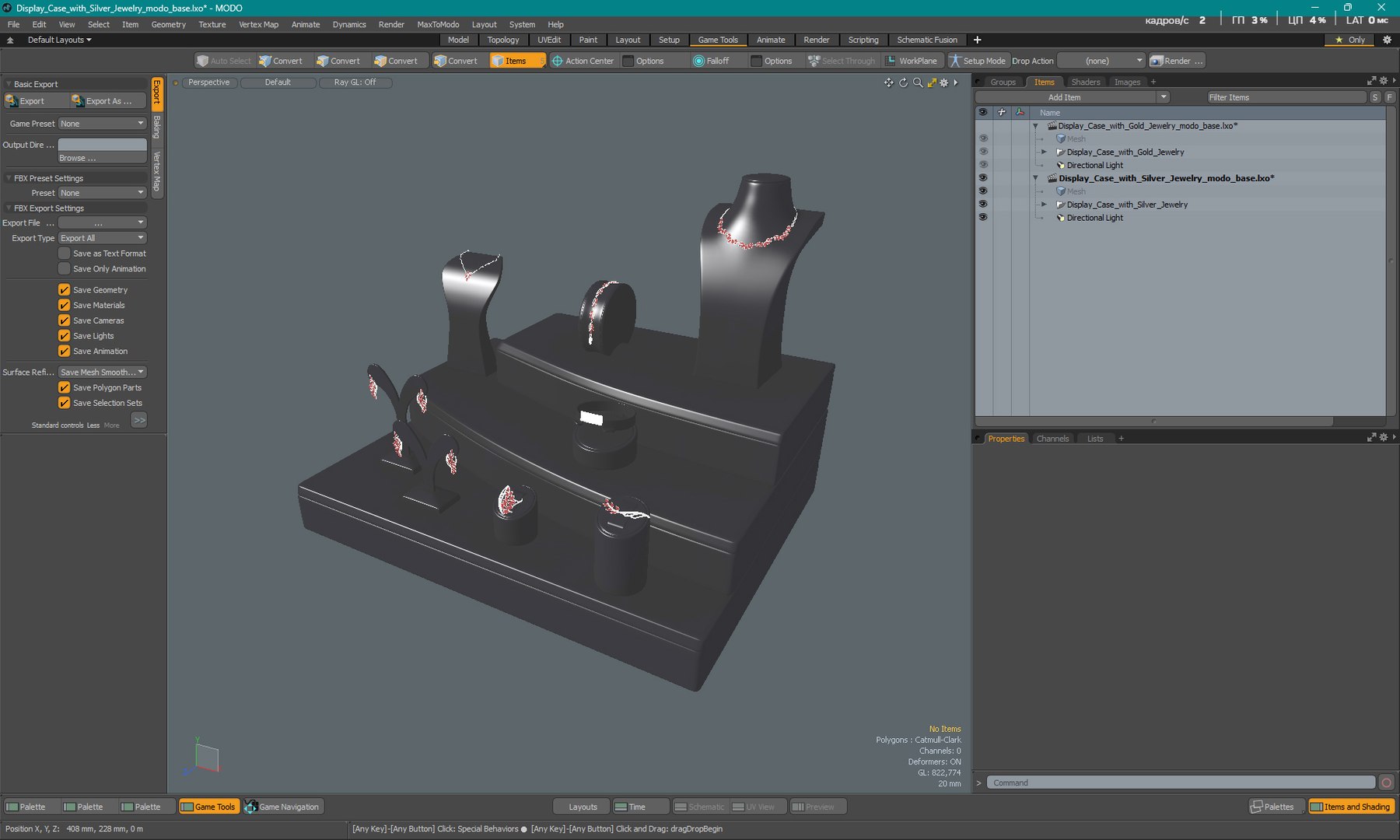
Task: Click the Items and Shading button
Action: (1351, 807)
